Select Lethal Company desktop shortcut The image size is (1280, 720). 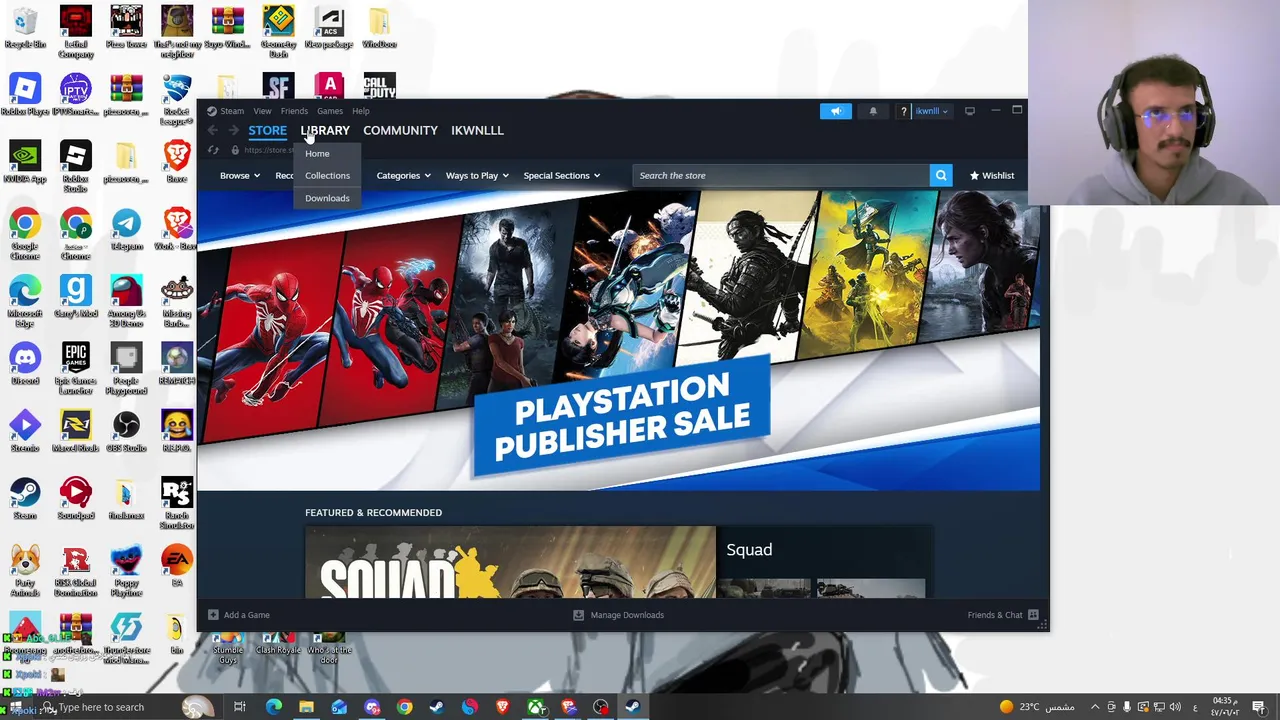click(x=75, y=32)
